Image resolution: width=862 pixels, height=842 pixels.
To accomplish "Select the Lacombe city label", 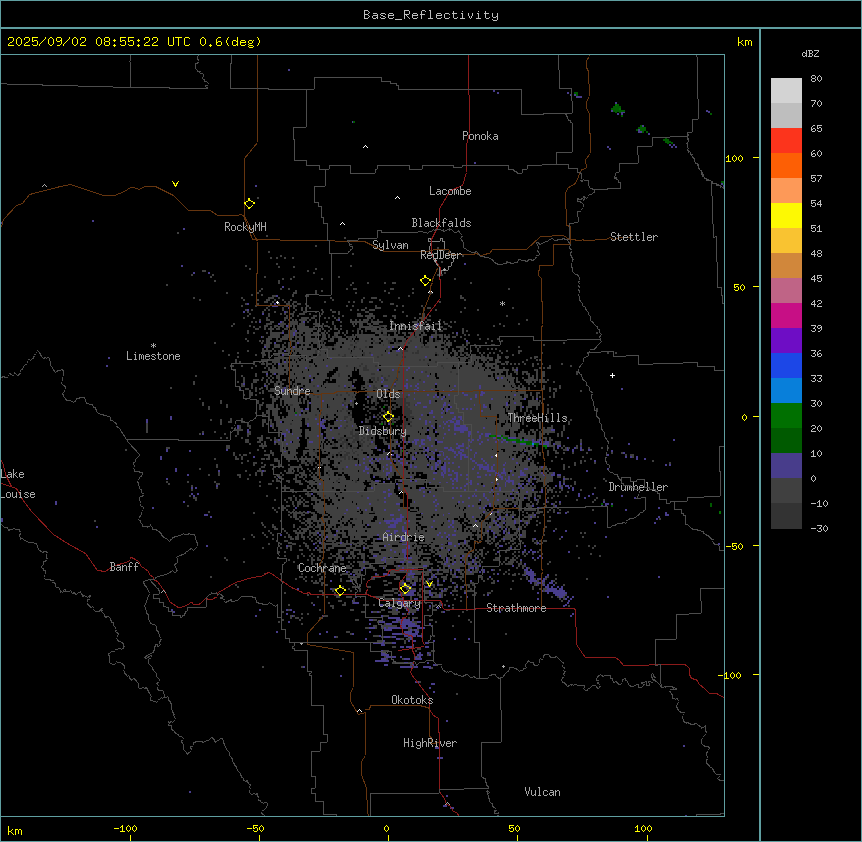I will (450, 191).
